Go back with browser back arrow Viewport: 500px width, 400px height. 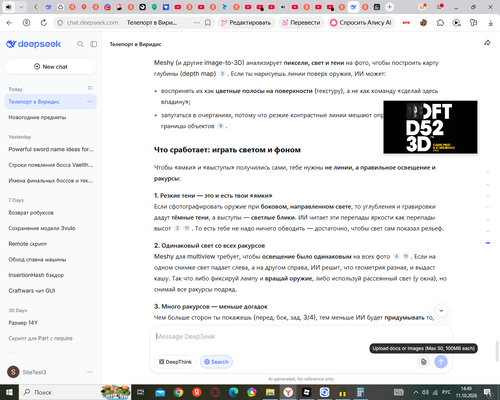9,23
